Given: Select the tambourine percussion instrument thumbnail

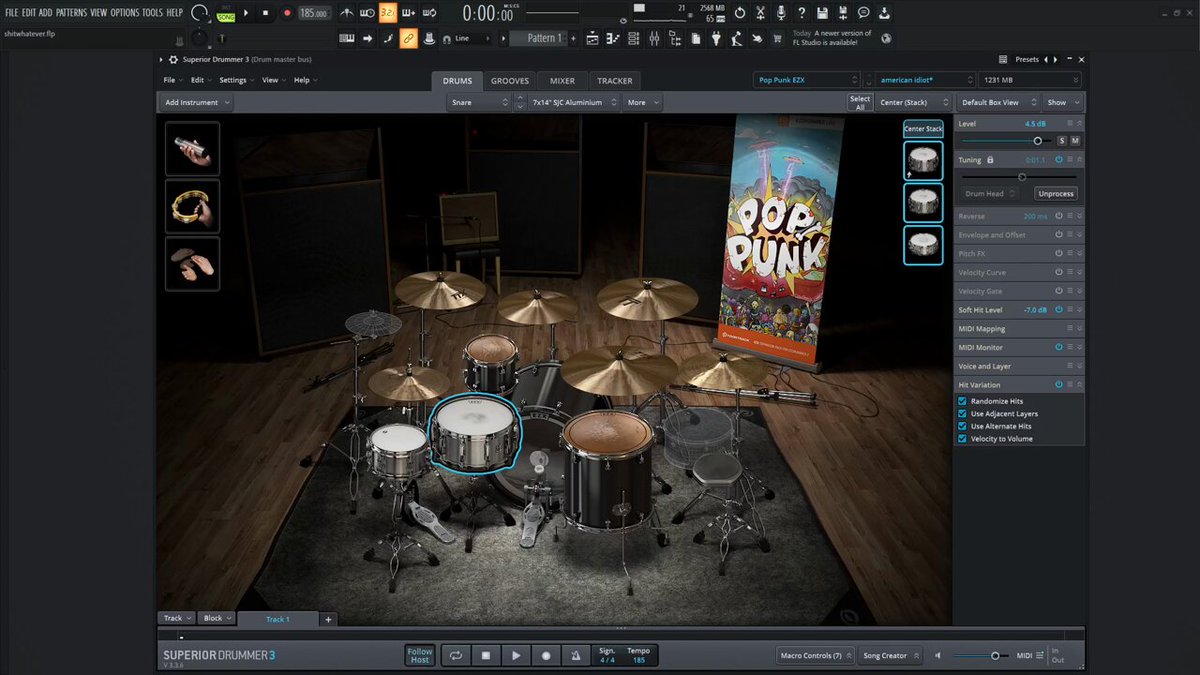Looking at the screenshot, I should pyautogui.click(x=192, y=206).
